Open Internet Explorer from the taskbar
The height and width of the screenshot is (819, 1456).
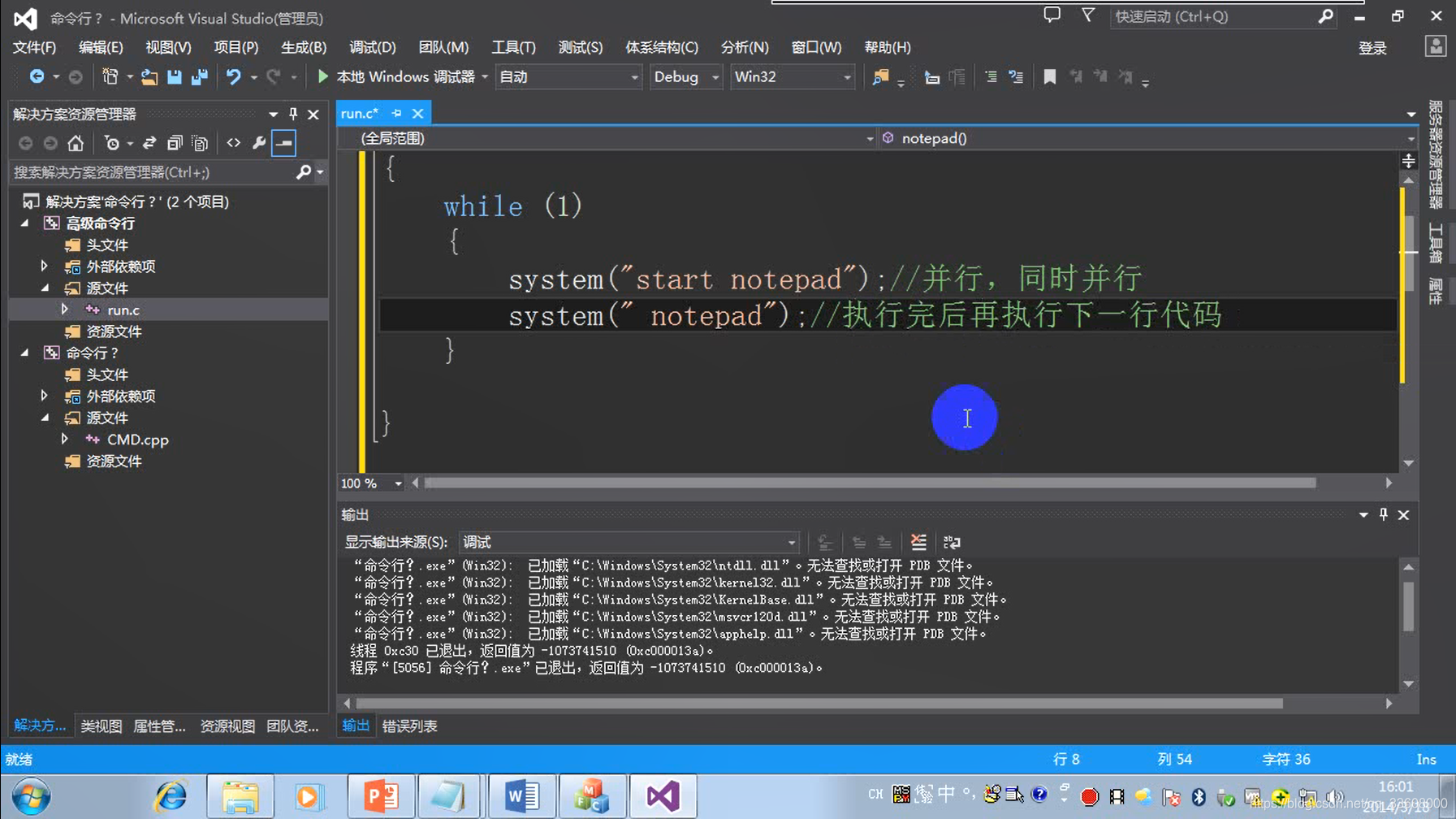pos(171,796)
